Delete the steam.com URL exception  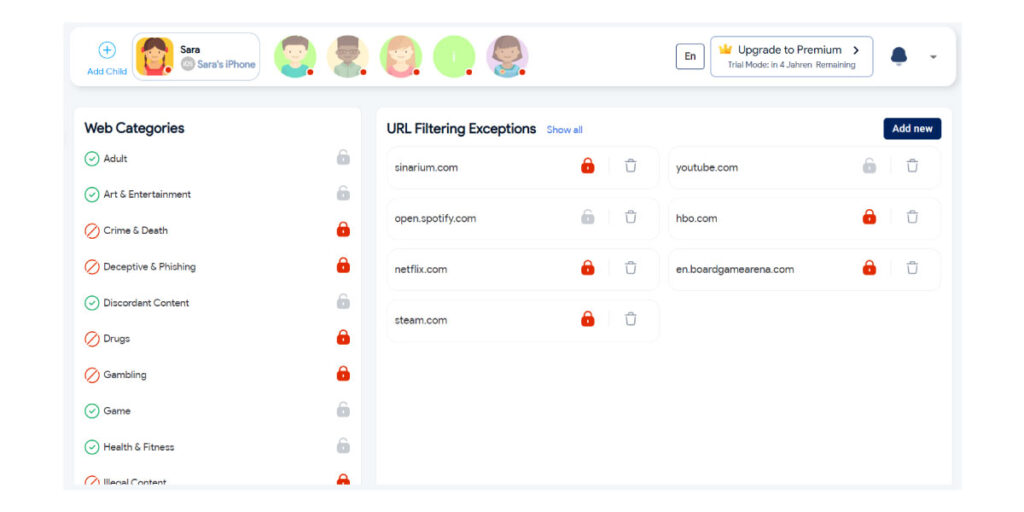coord(630,319)
